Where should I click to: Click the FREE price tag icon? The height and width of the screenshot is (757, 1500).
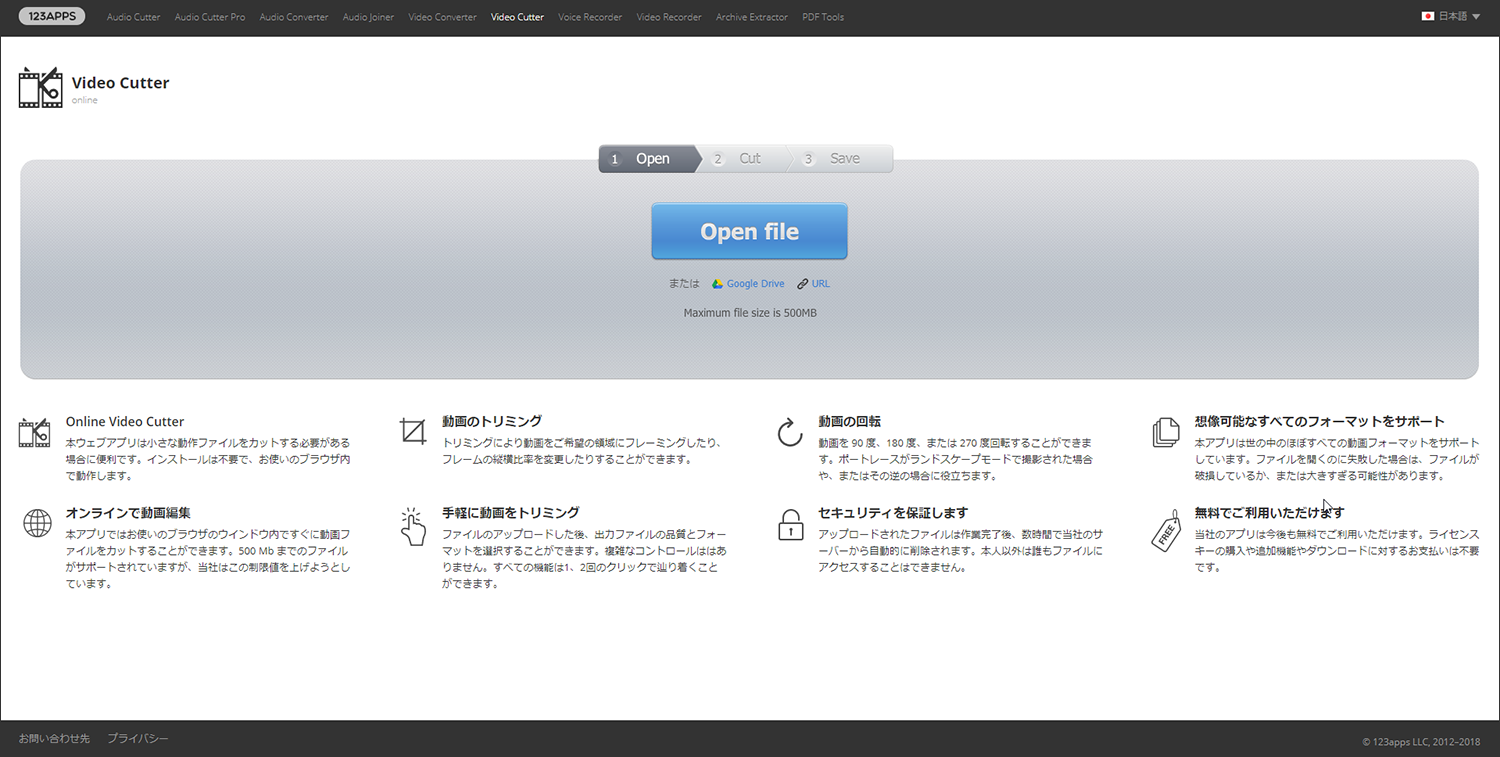(1166, 530)
